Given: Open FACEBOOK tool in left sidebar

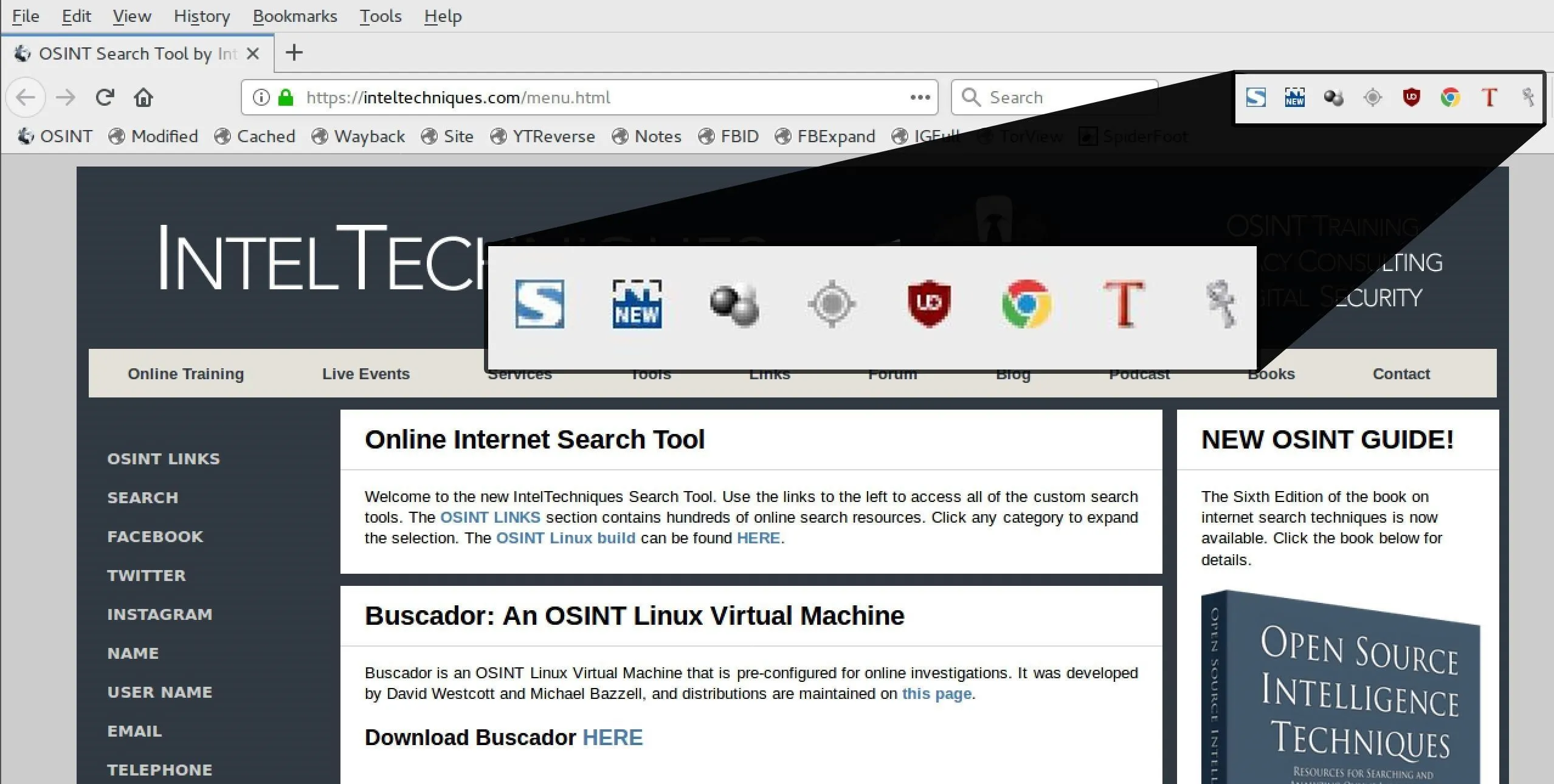Looking at the screenshot, I should [x=155, y=537].
